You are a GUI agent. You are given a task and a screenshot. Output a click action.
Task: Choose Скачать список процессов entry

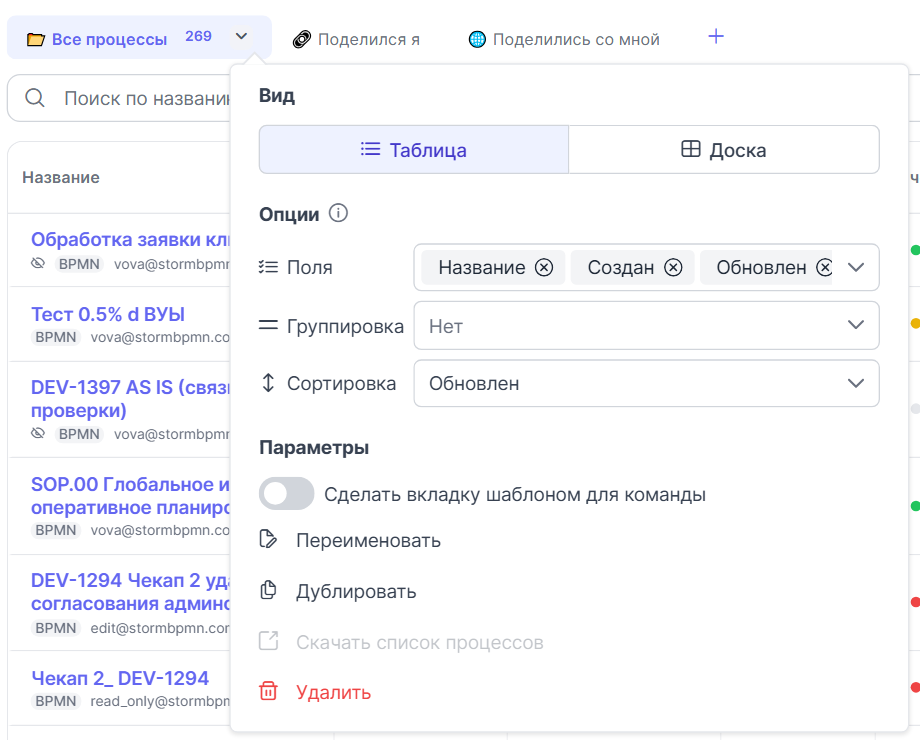420,642
